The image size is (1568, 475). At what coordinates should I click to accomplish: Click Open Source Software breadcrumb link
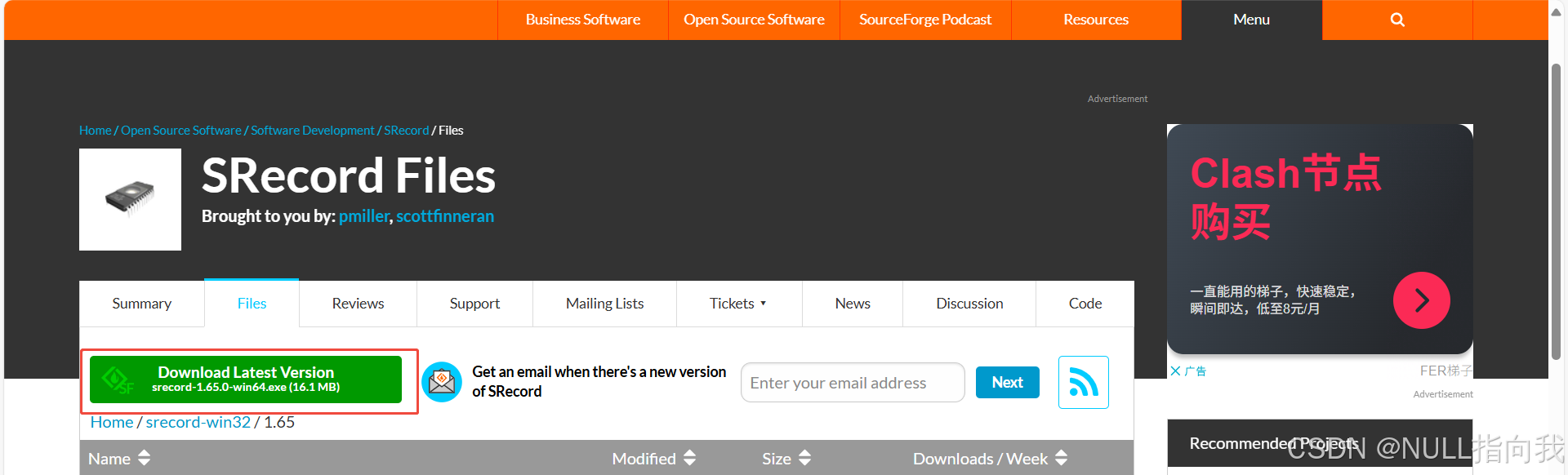click(x=181, y=131)
